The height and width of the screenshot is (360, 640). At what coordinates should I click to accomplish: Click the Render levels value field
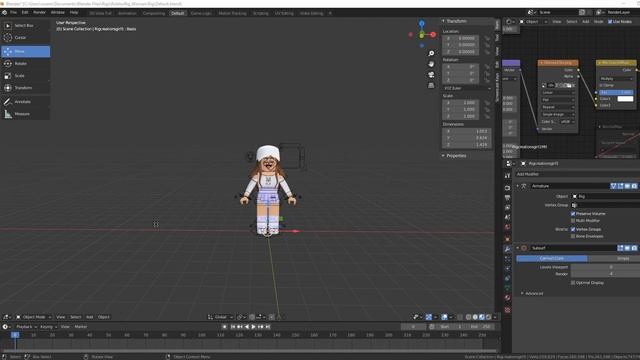coord(605,274)
